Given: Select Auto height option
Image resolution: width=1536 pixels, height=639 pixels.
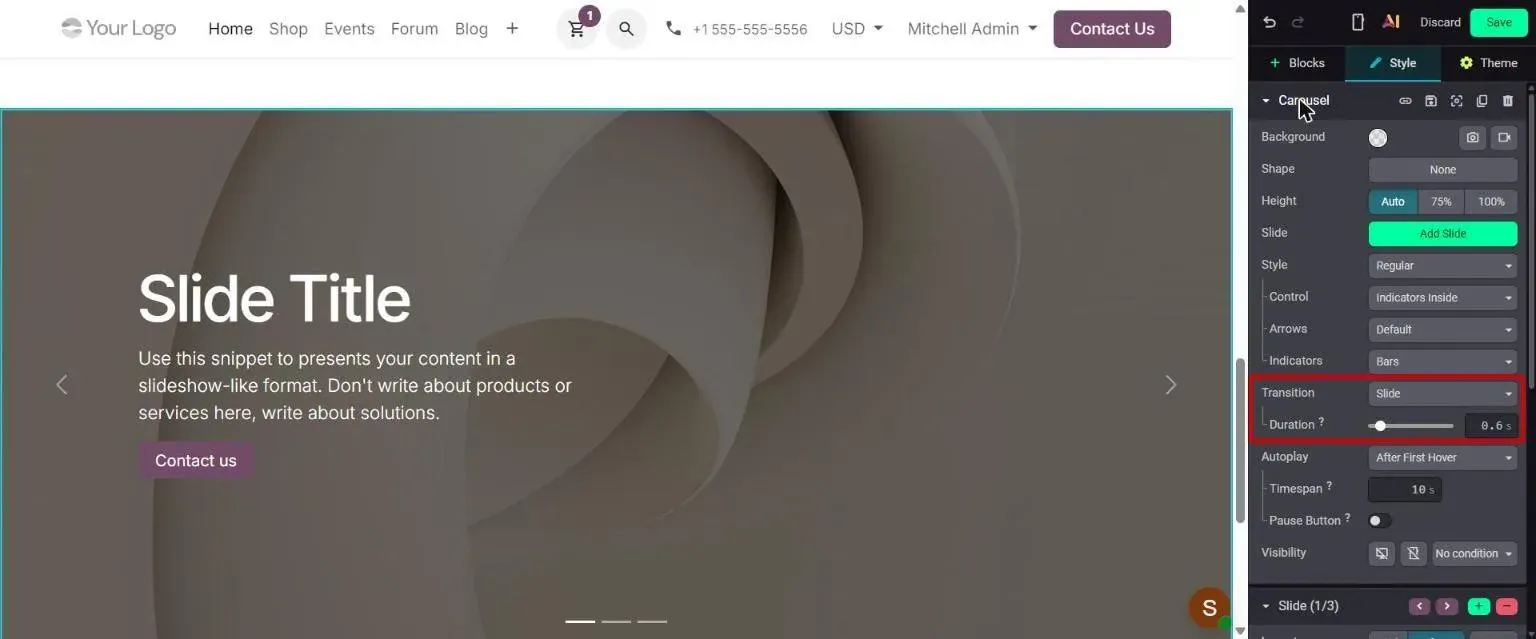Looking at the screenshot, I should point(1393,202).
